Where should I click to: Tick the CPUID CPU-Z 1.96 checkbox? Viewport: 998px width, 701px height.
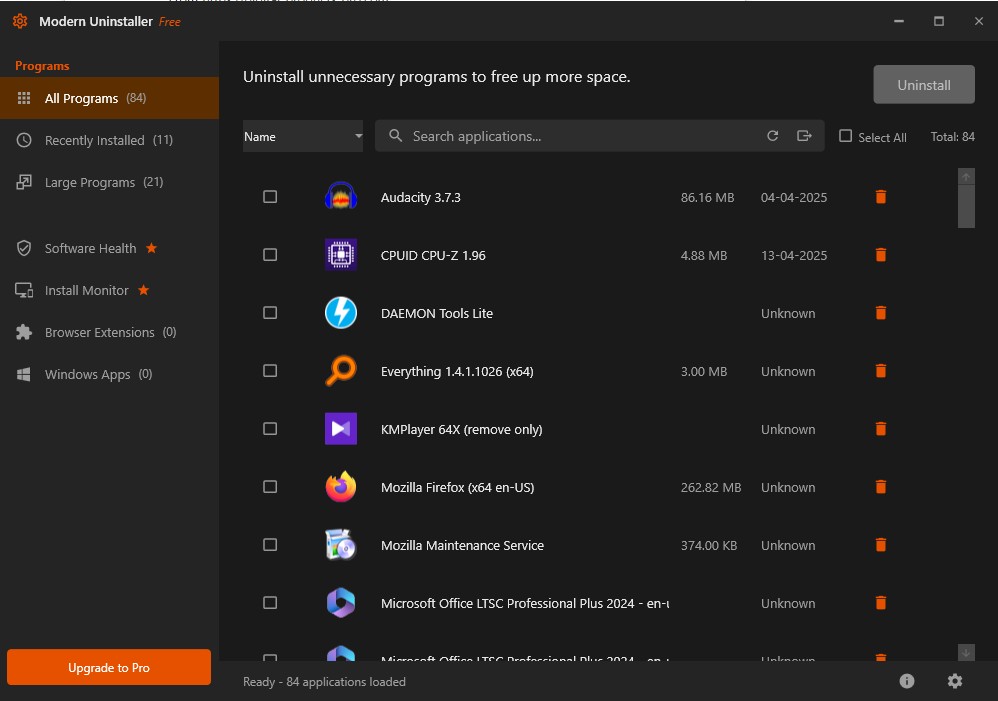270,255
